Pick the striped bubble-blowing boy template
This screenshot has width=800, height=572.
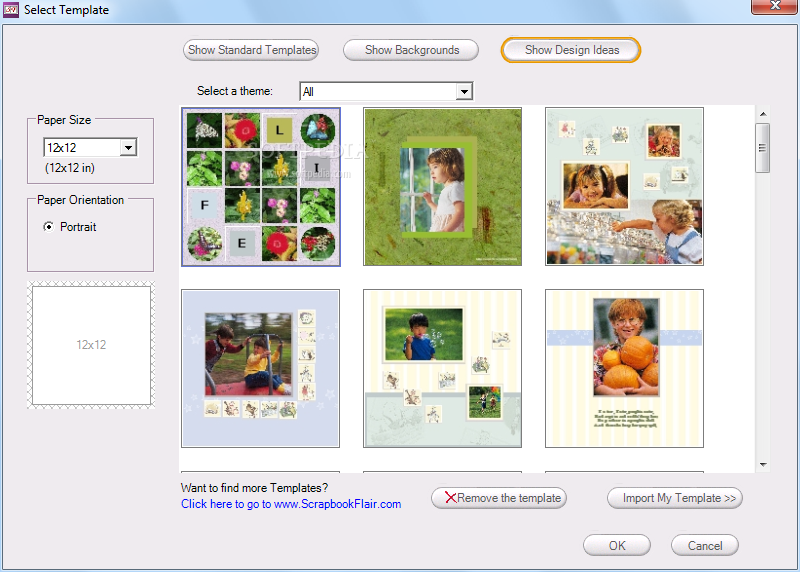tap(442, 368)
